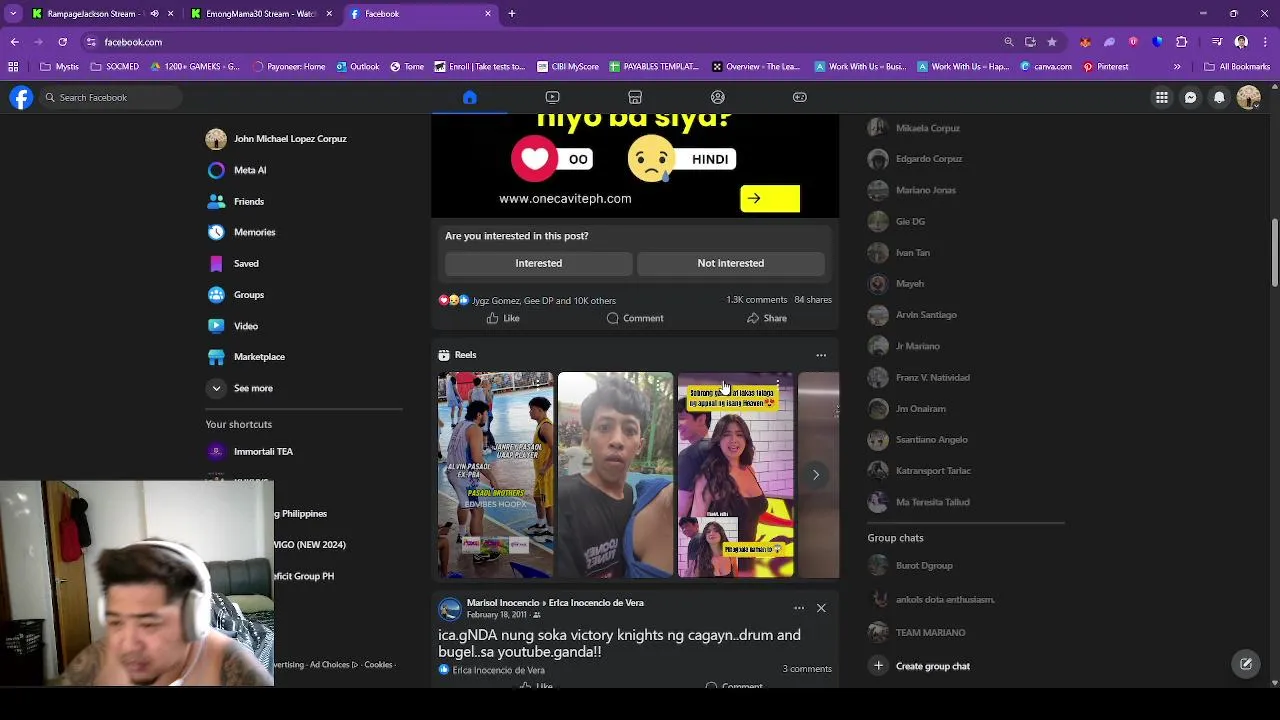The height and width of the screenshot is (720, 1280).
Task: Open Facebook Home feed icon
Action: [470, 97]
